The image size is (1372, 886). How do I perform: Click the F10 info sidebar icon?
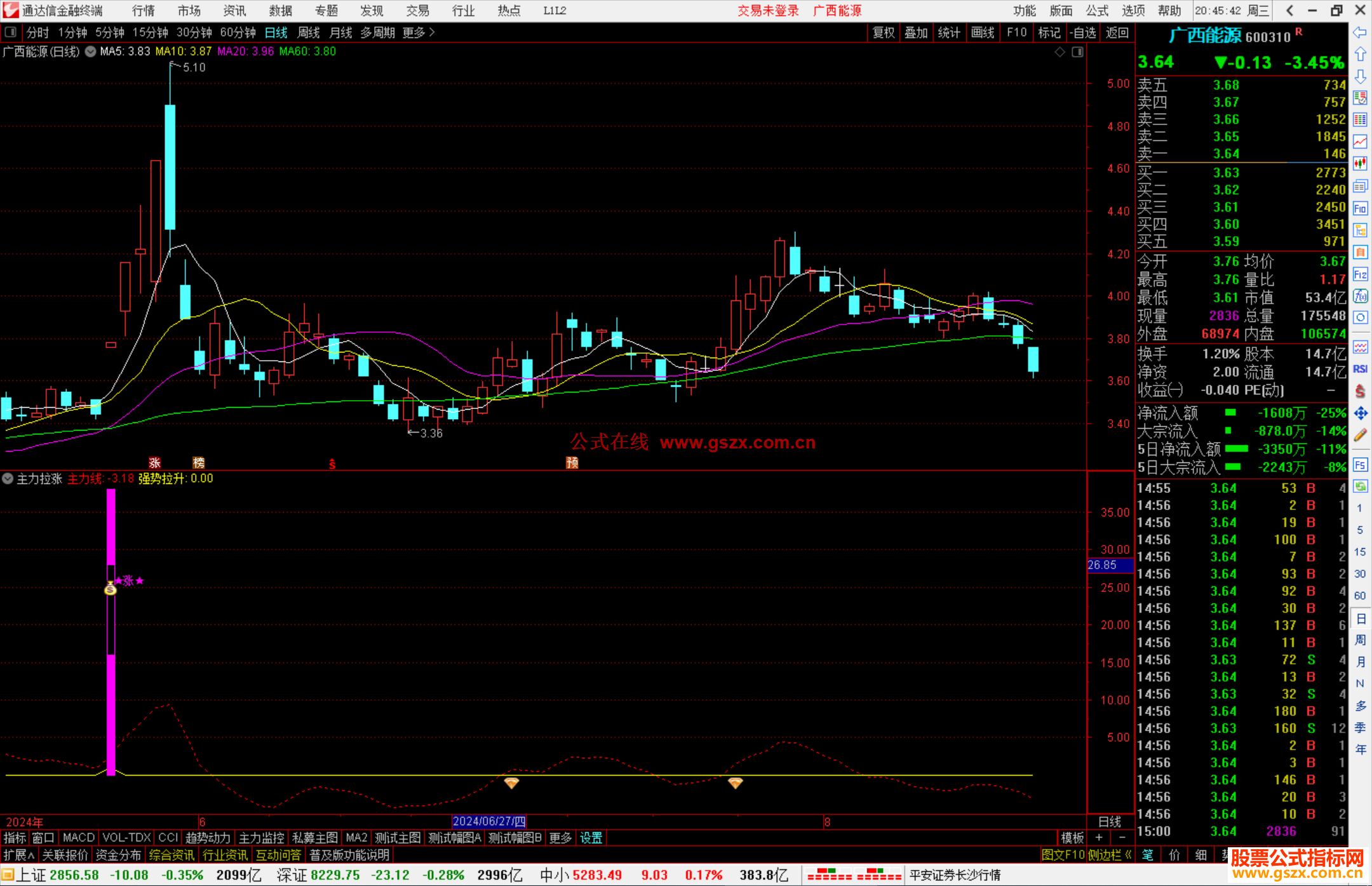1360,208
